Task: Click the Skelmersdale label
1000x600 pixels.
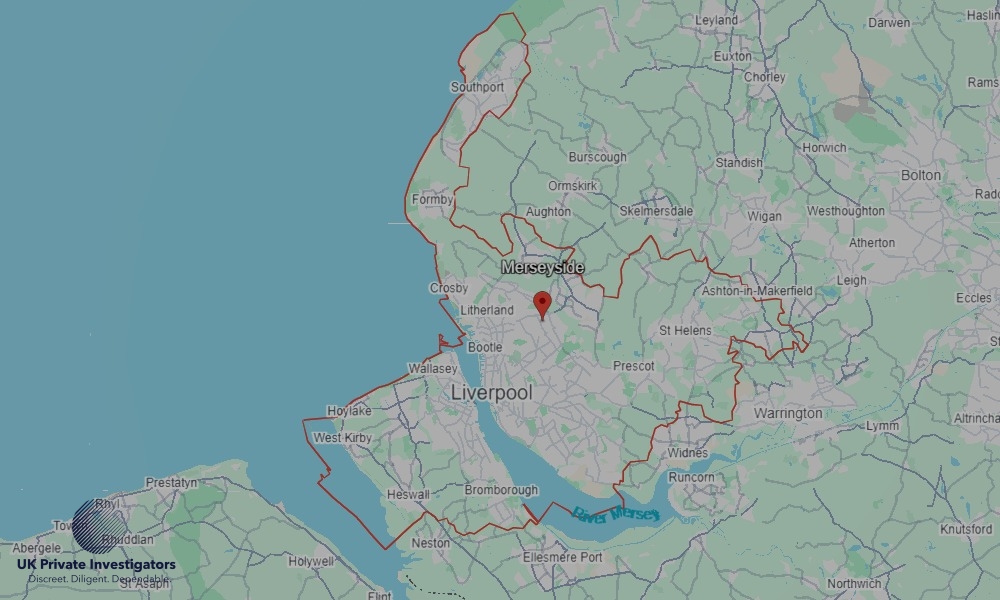Action: tap(656, 211)
